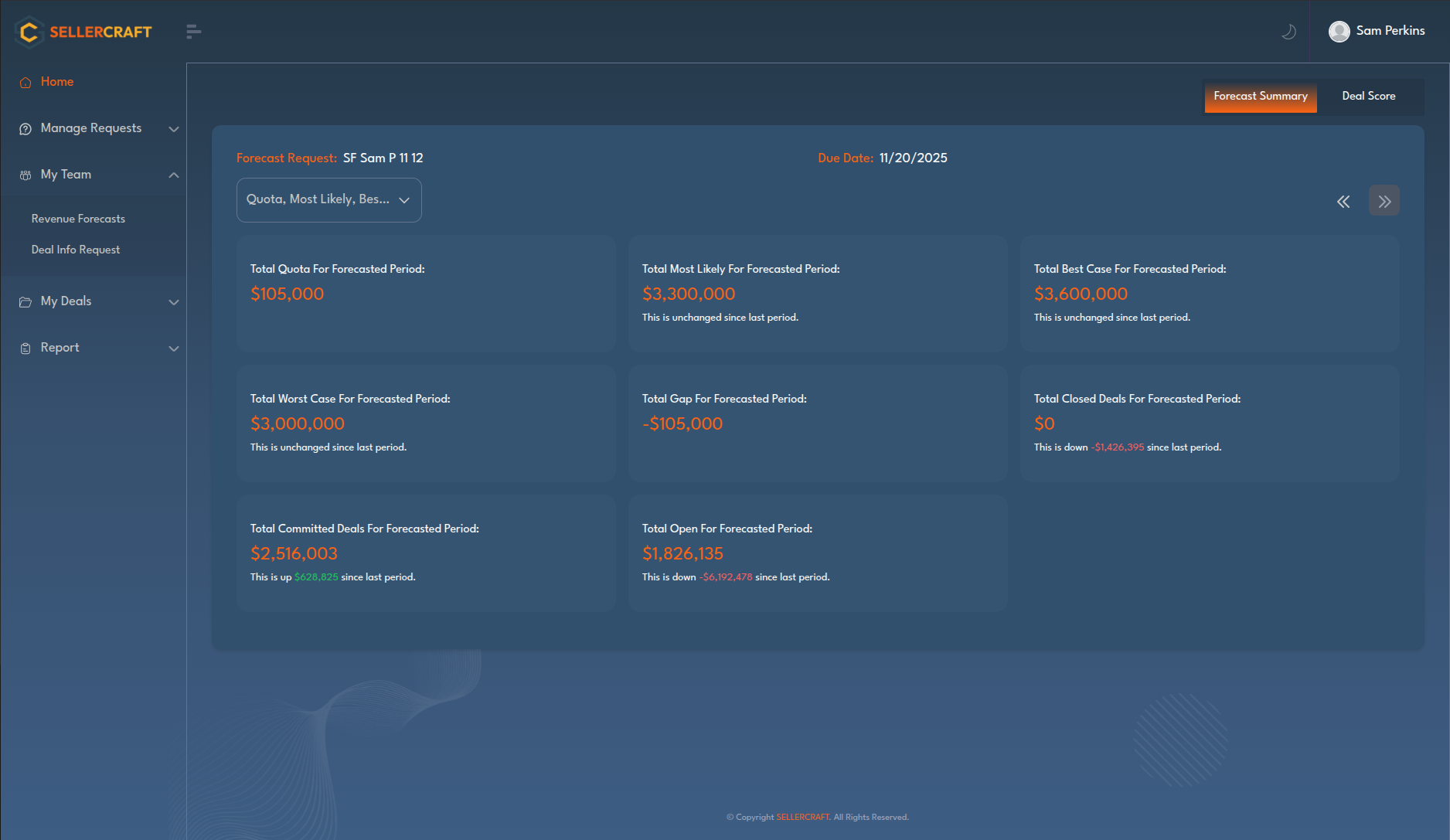1450x840 pixels.
Task: Toggle dark mode moon icon
Action: (1288, 32)
